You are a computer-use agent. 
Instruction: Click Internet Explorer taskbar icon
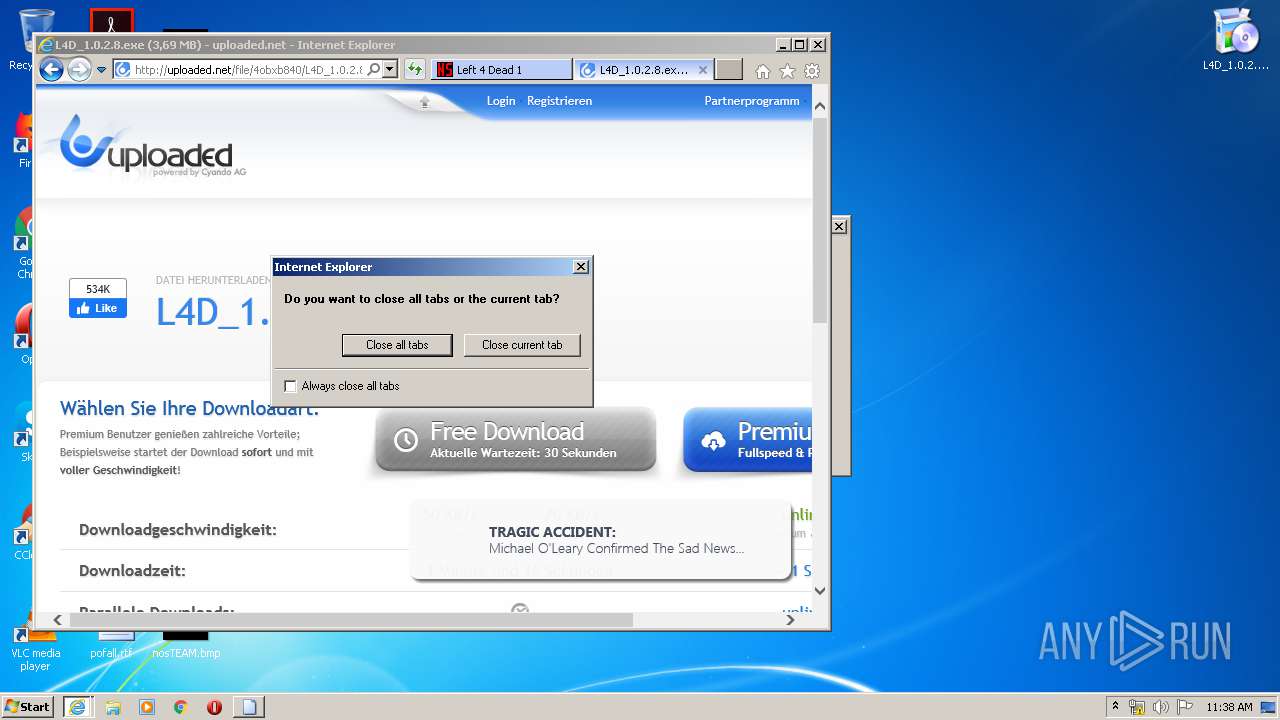(77, 706)
